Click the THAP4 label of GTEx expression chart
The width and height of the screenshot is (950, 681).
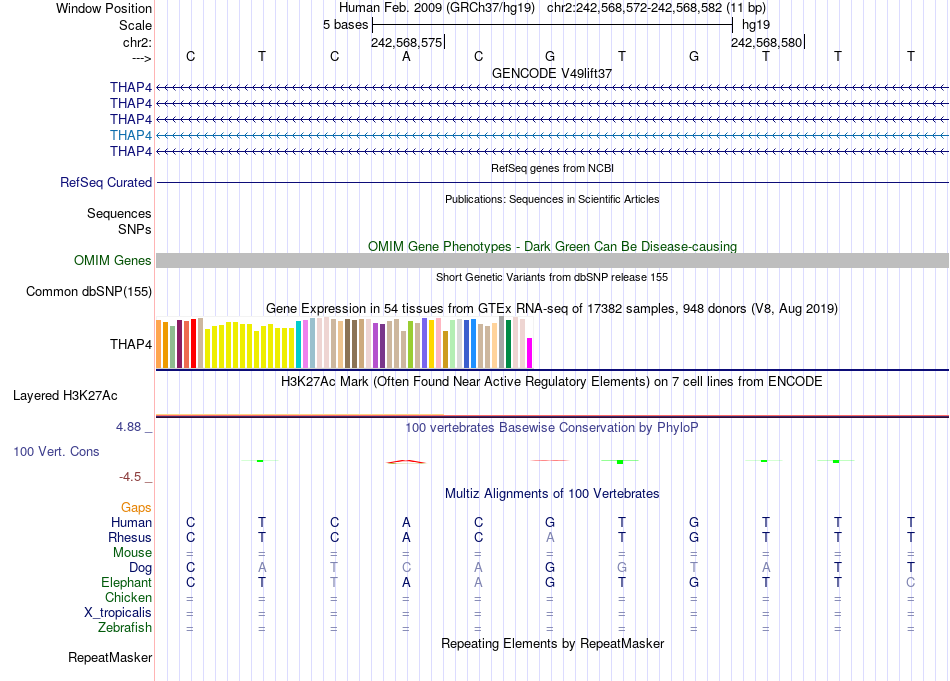point(130,344)
